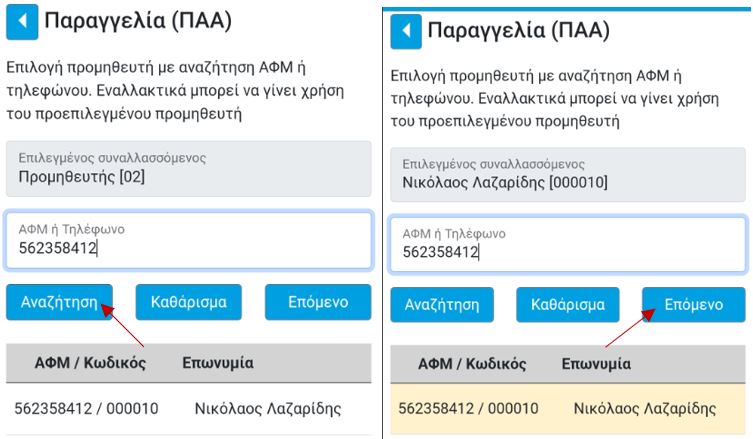Select the yellow highlighted 562358412 / 000010 row
Viewport: 753px width, 439px height.
point(567,408)
